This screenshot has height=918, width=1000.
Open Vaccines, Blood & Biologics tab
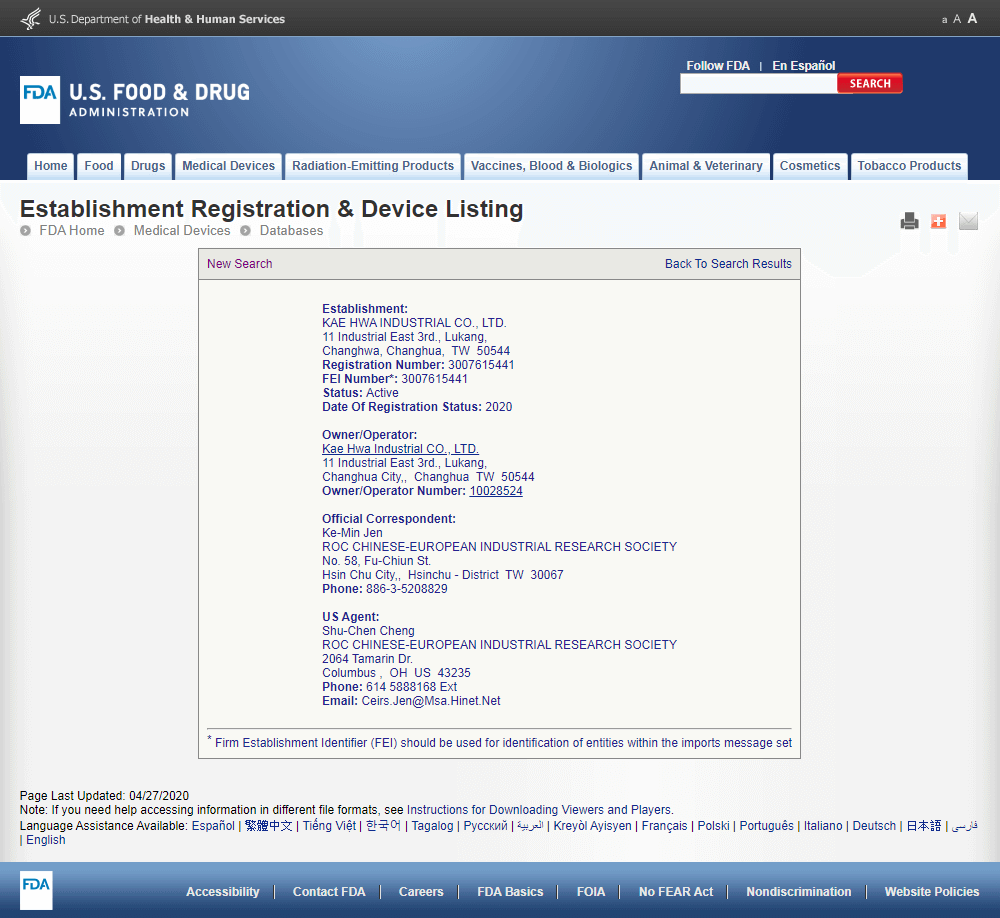click(552, 166)
